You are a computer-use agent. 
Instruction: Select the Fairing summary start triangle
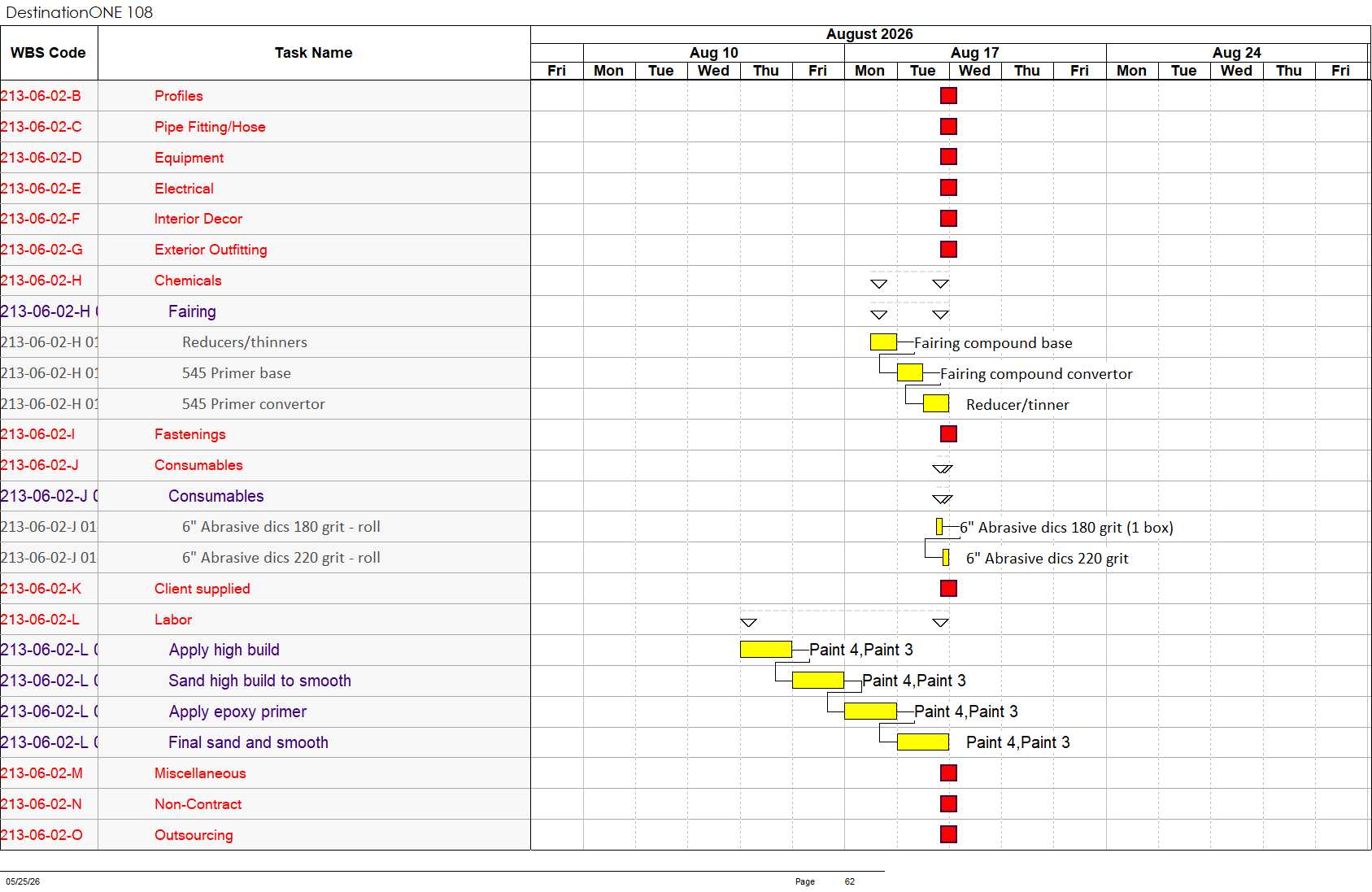click(879, 315)
